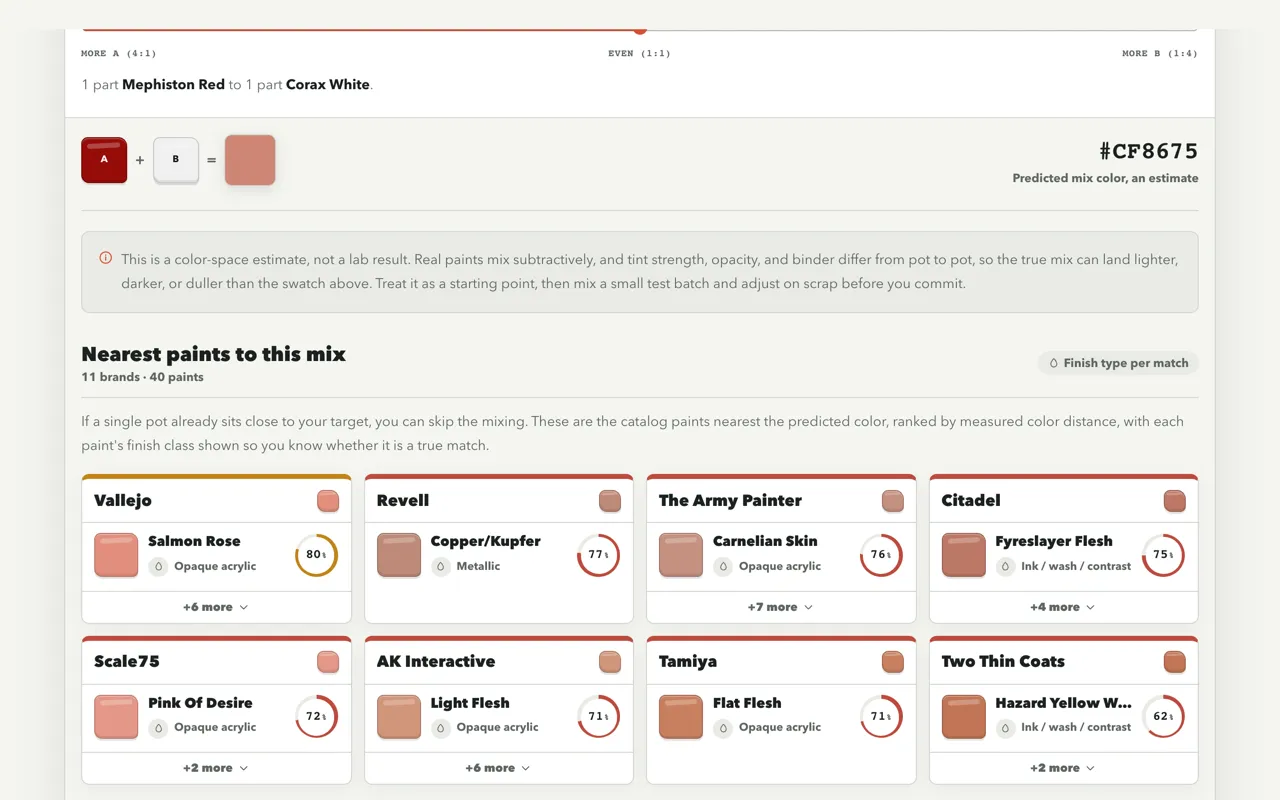Expand Scale75 +2 more paints
1280x800 pixels.
pyautogui.click(x=216, y=768)
